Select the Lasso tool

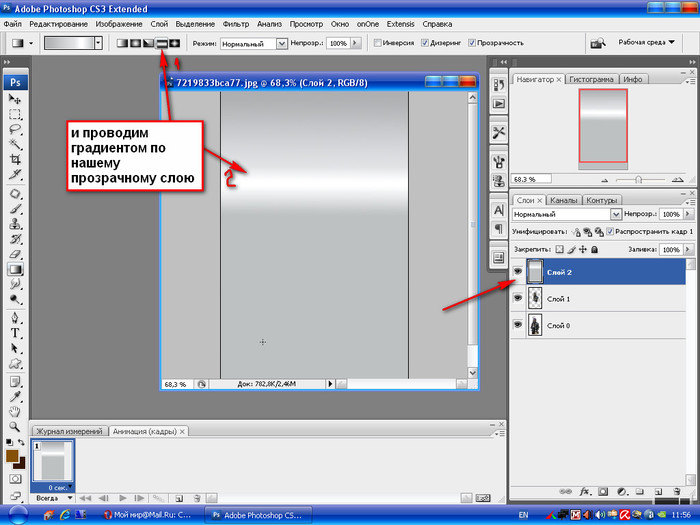tap(15, 129)
